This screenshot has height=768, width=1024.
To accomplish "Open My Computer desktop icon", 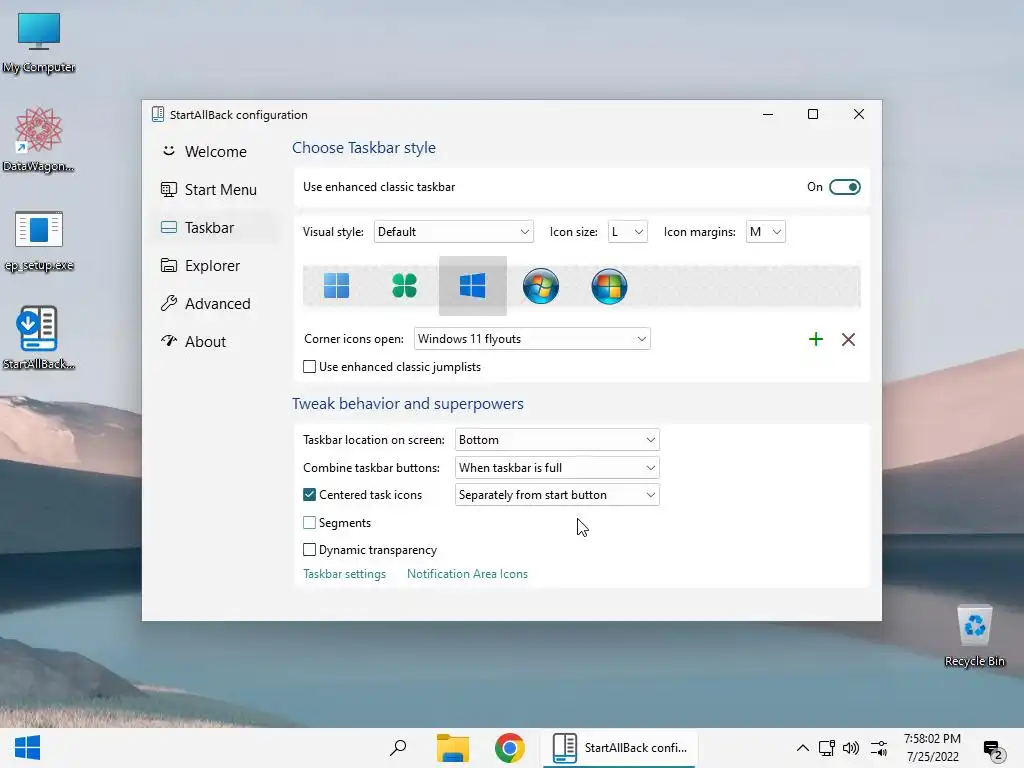I will (x=39, y=43).
